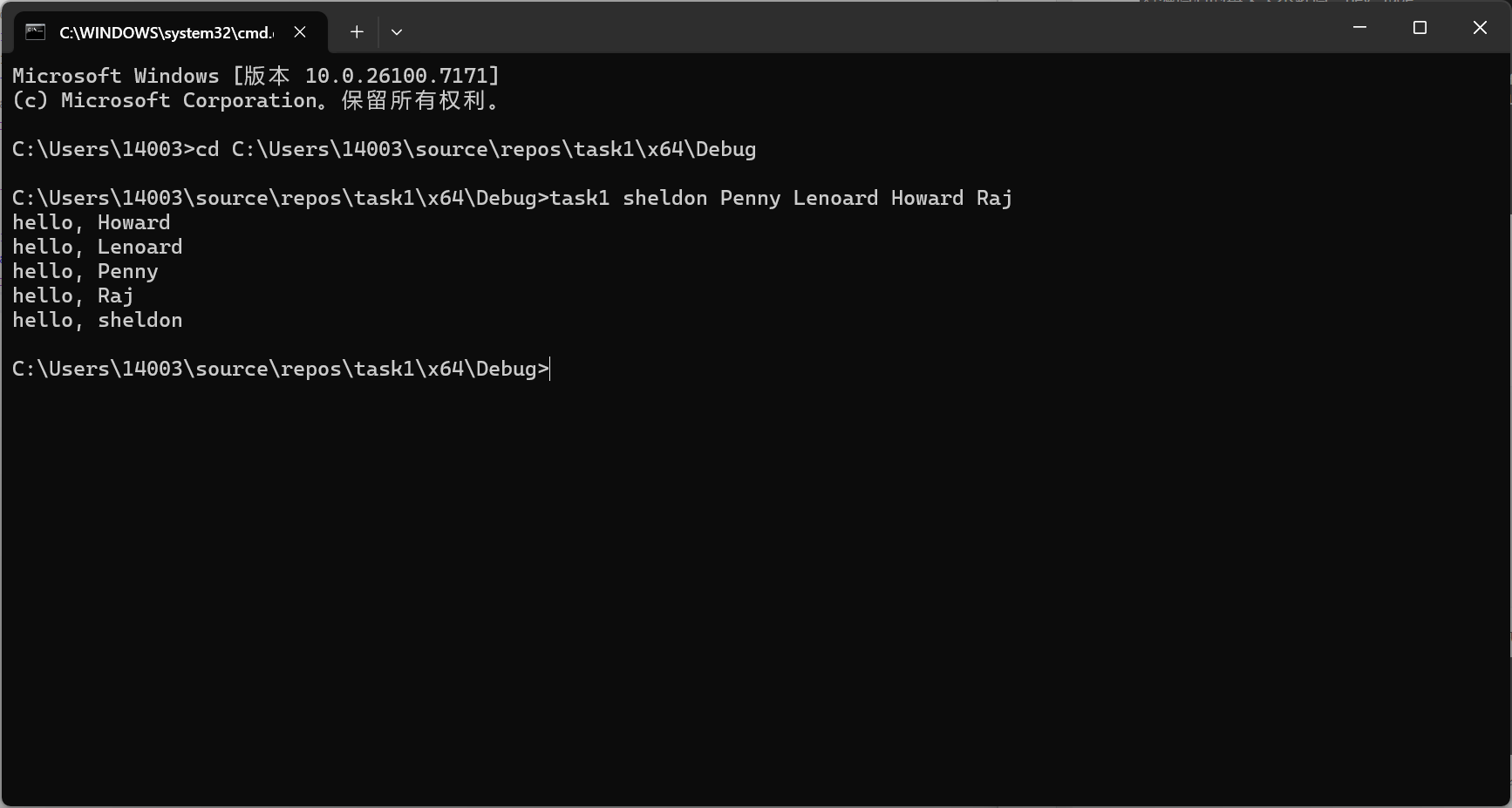Close the terminal window

click(x=1480, y=28)
